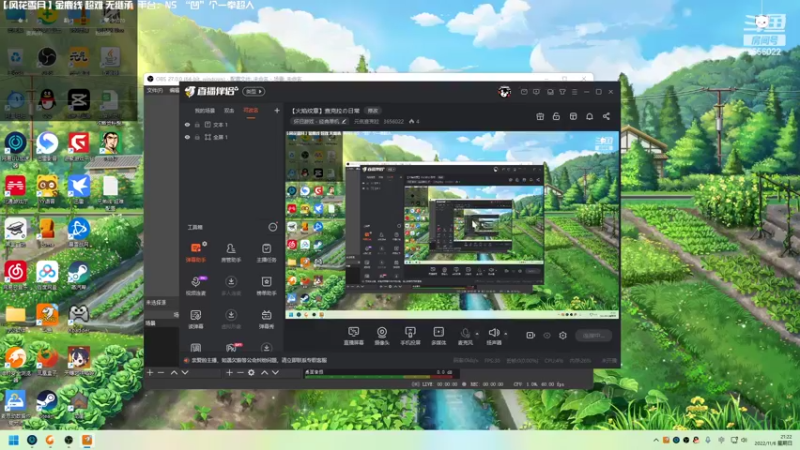
Task: Open the File menu in OBS window
Action: tap(155, 90)
